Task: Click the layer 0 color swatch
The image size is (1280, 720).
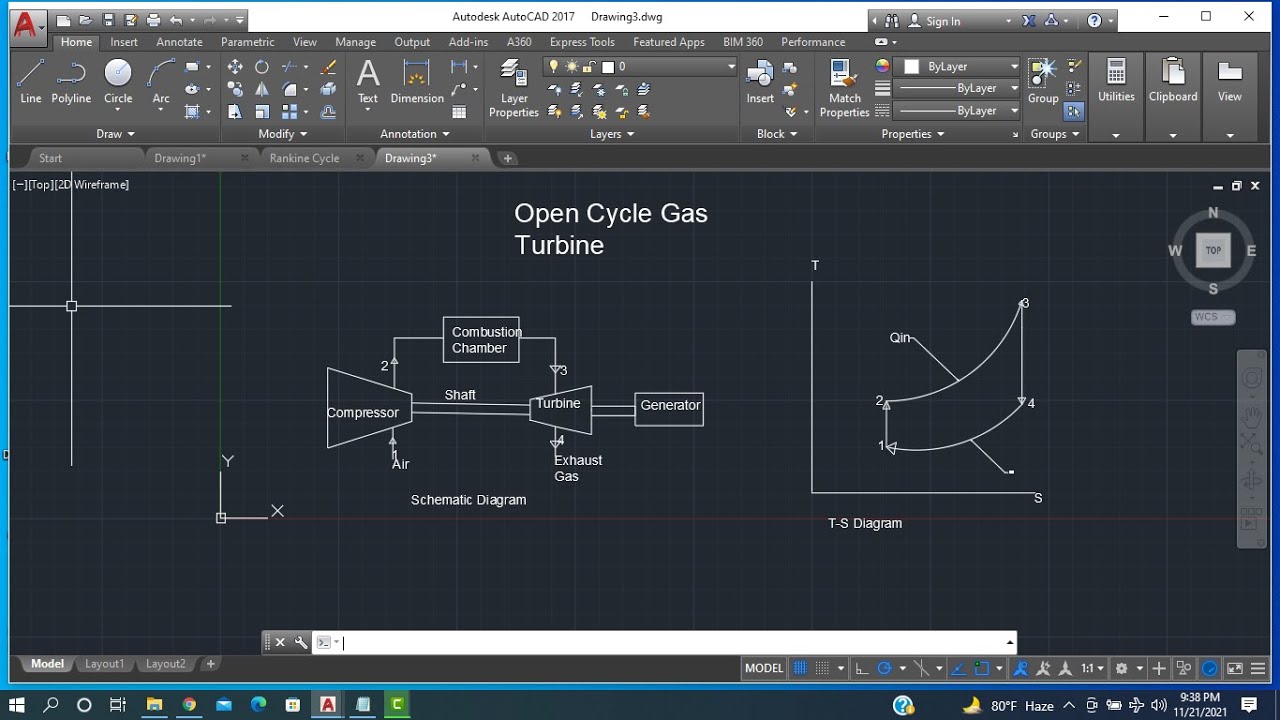Action: (607, 66)
